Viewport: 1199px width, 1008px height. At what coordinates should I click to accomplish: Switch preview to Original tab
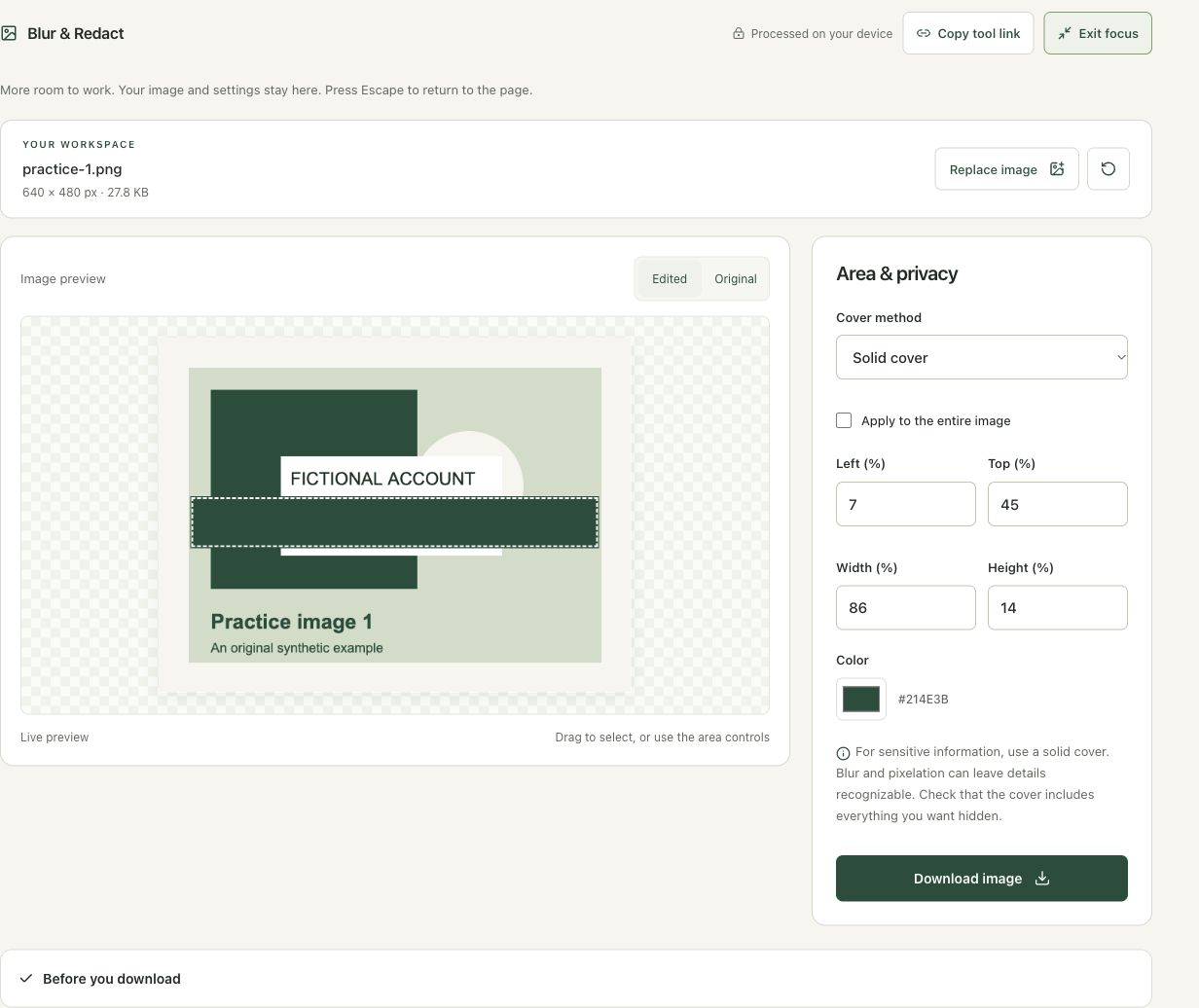pos(736,278)
